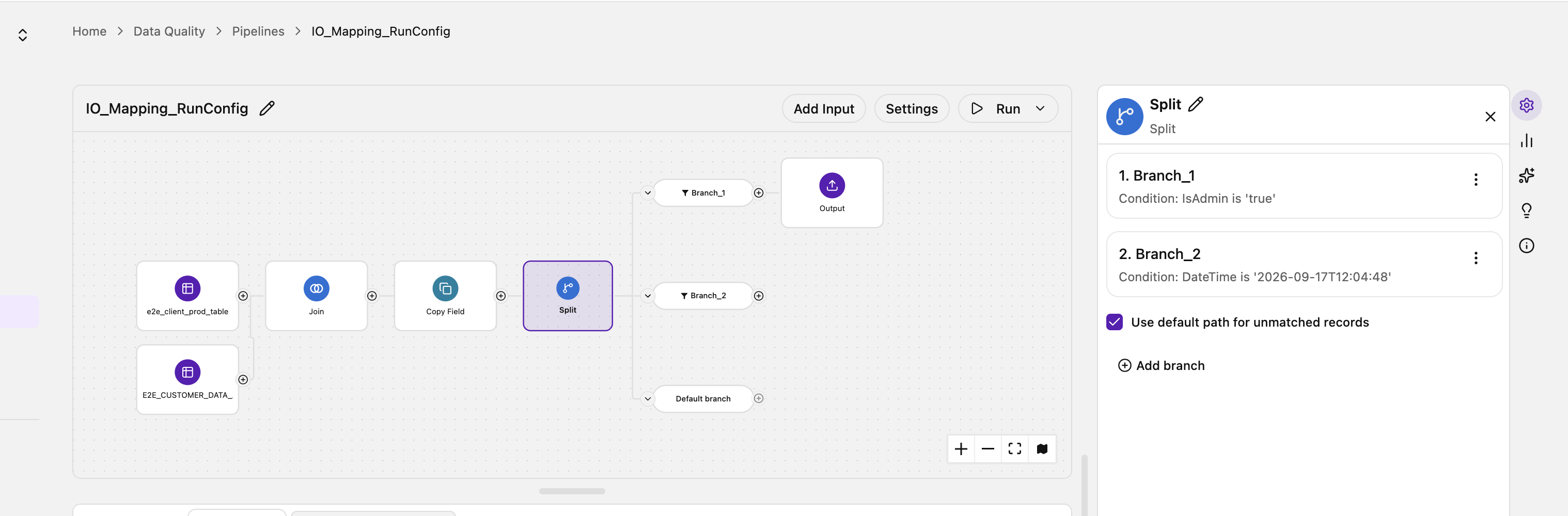Open the bar chart statistics icon in the right rail
The width and height of the screenshot is (1568, 516).
[1526, 141]
